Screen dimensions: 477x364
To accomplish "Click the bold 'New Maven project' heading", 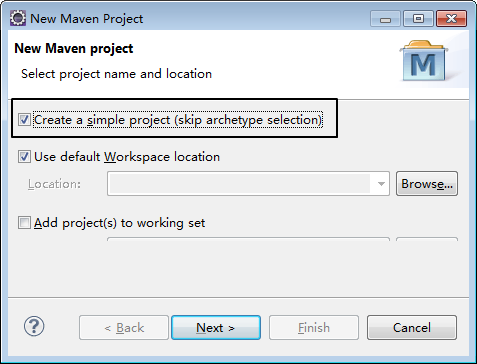I will click(x=74, y=49).
